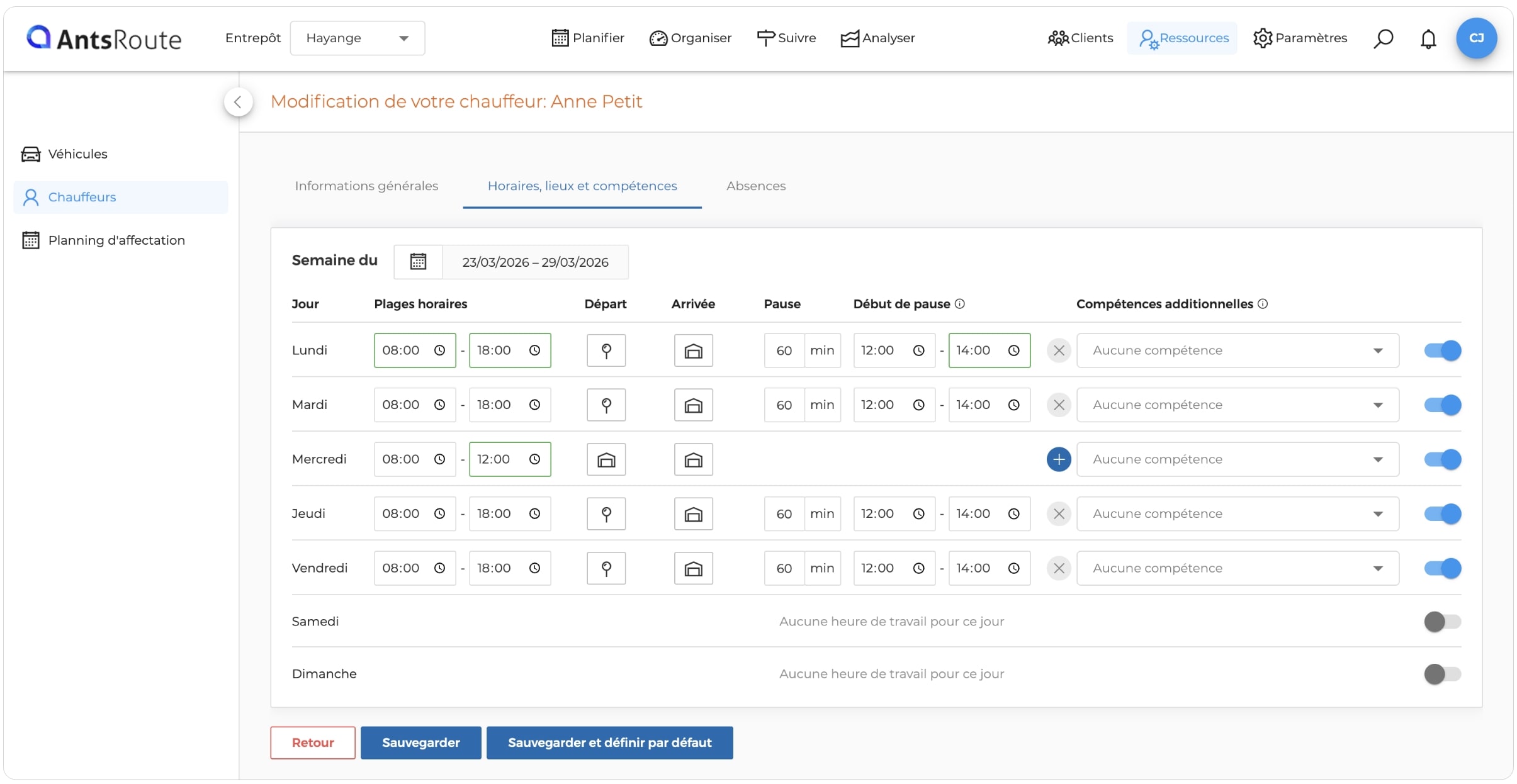Set Mardi arrival depot icon
The width and height of the screenshot is (1517, 784).
(693, 405)
